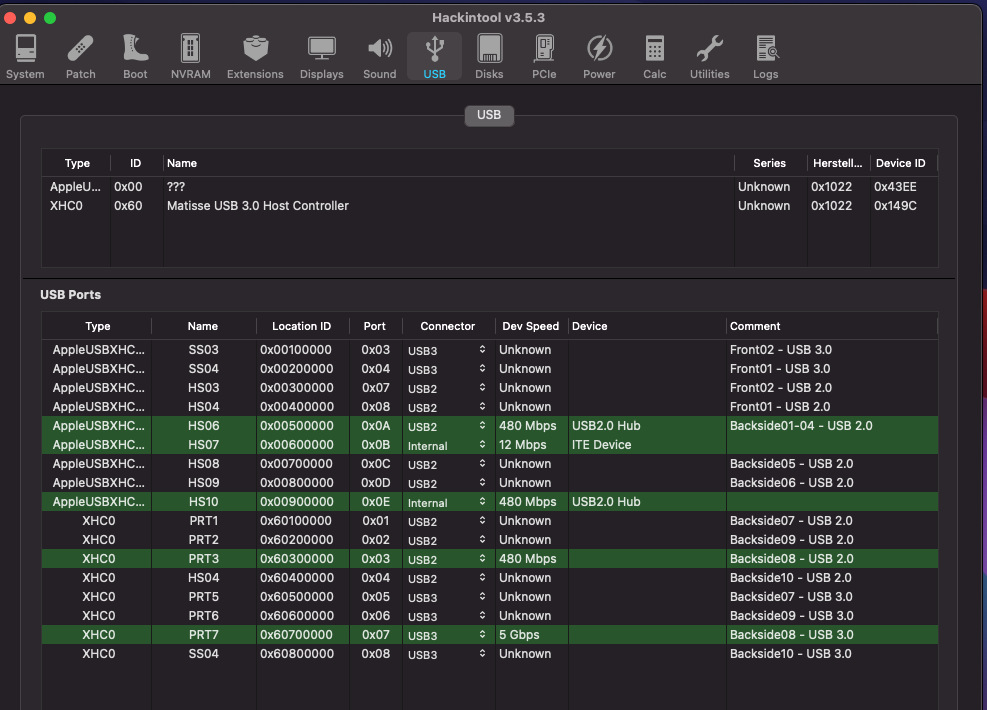
Task: Select the Matisse USB 3.0 Host Controller row
Action: tap(257, 206)
